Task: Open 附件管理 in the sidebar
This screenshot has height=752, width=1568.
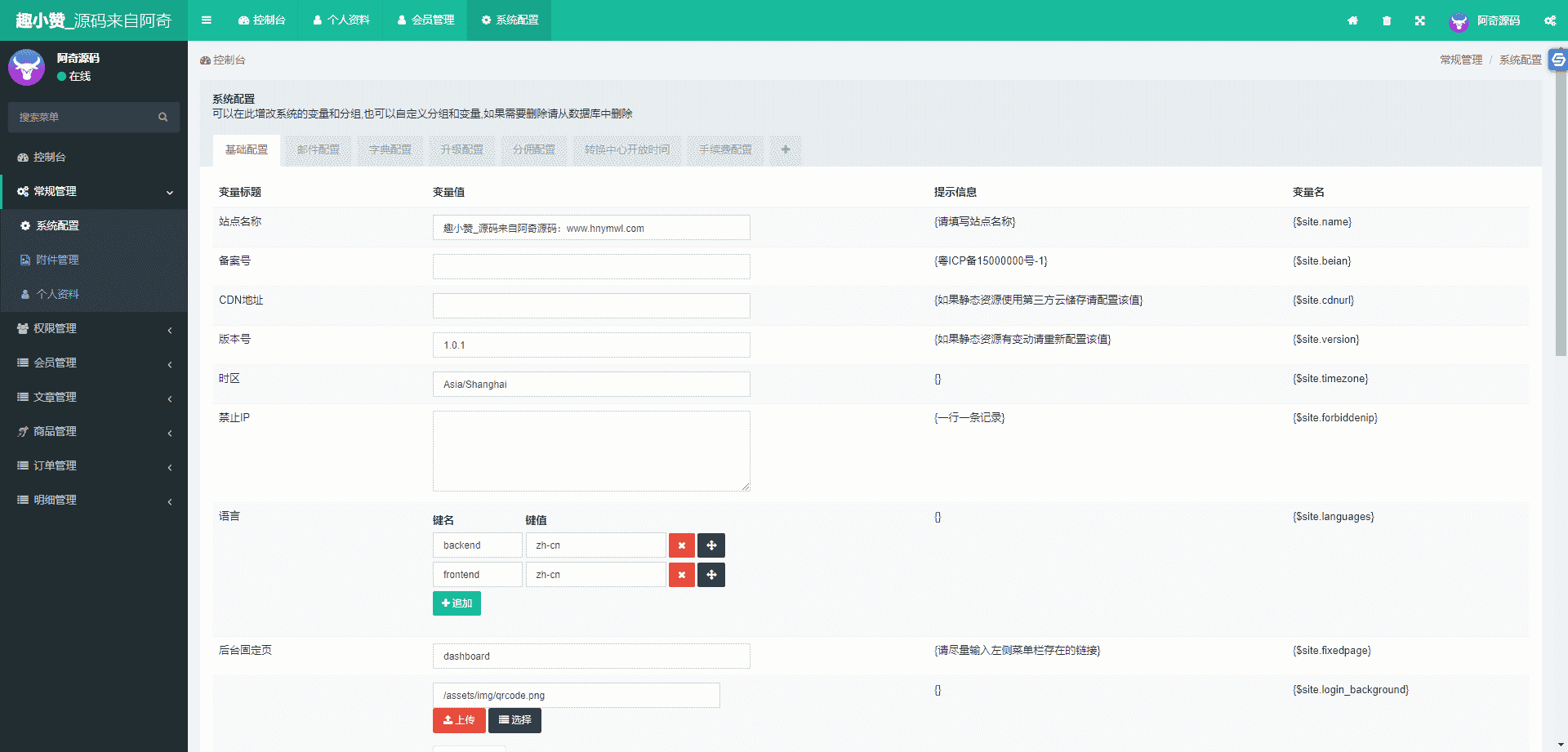Action: coord(57,260)
